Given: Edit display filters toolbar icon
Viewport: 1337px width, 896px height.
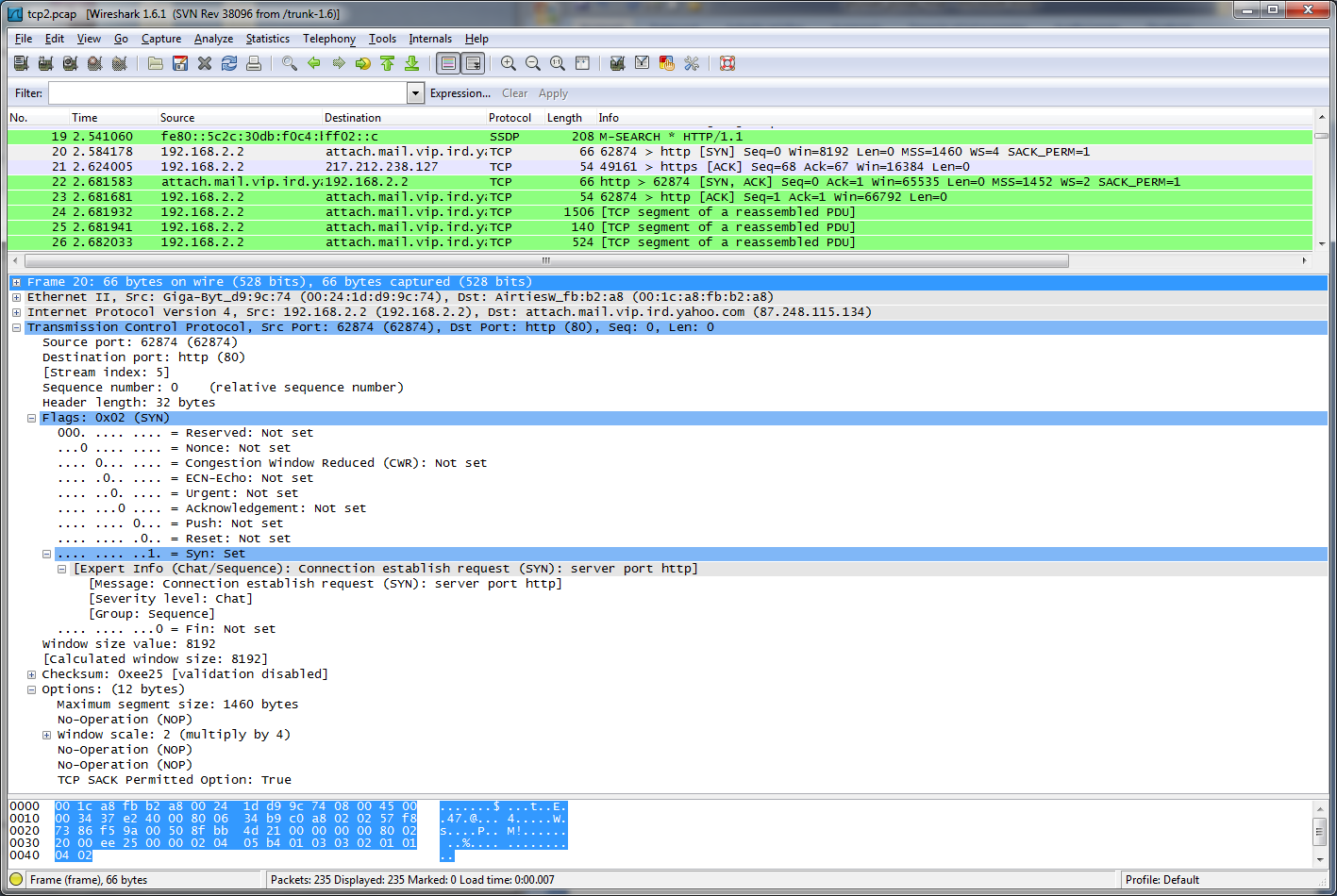Looking at the screenshot, I should (643, 63).
